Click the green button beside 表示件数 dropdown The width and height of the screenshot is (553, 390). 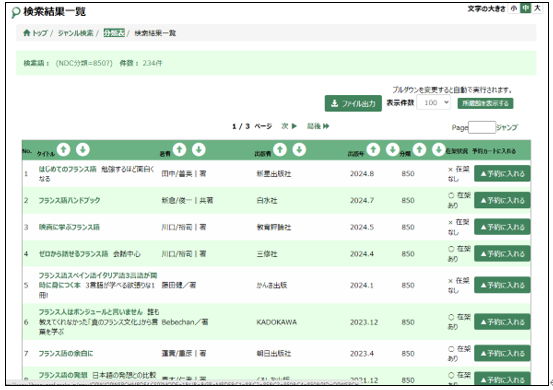click(x=485, y=103)
